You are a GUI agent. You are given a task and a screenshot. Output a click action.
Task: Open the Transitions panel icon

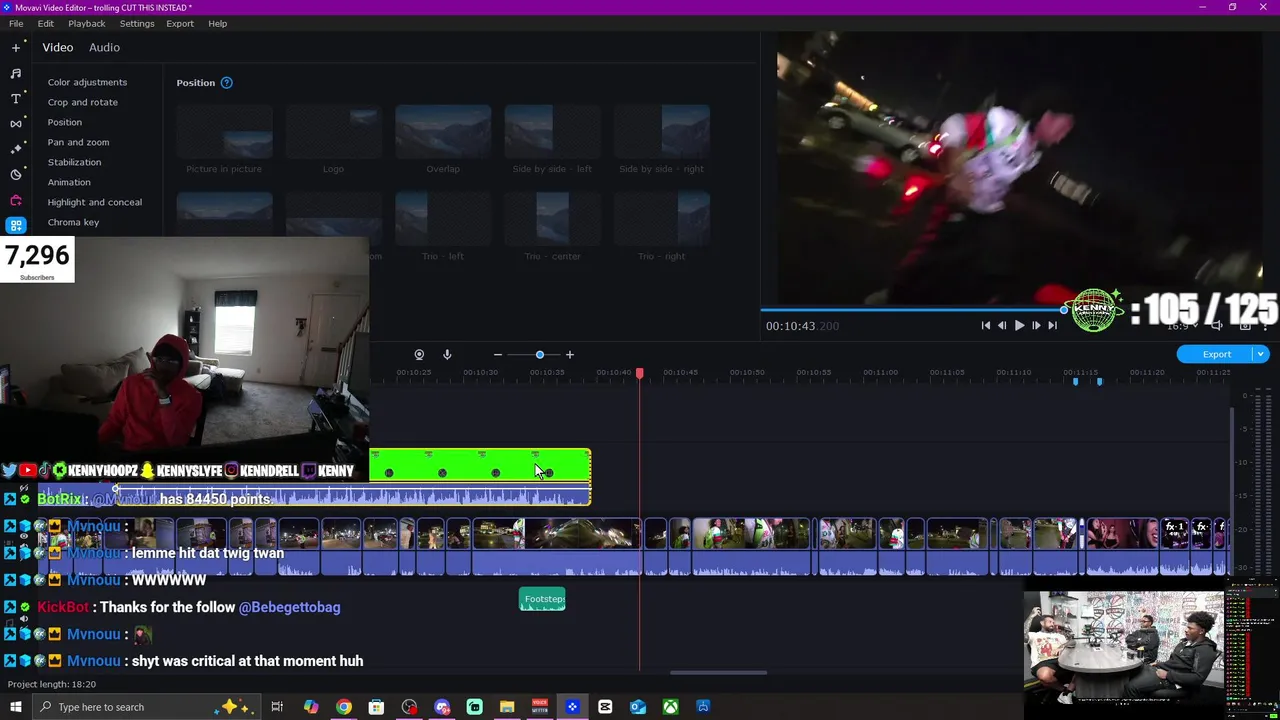(x=16, y=123)
